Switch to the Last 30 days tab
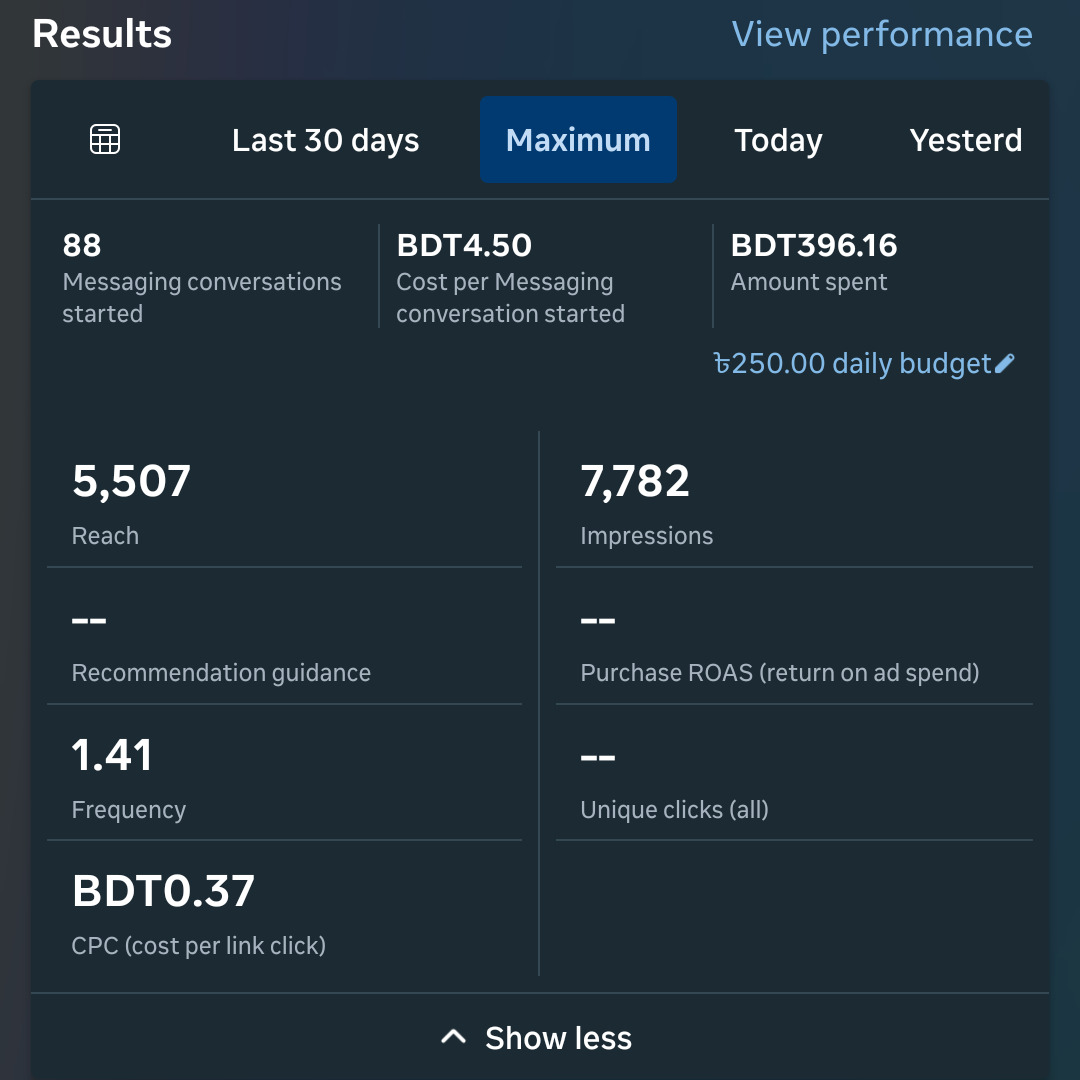The width and height of the screenshot is (1080, 1080). point(325,140)
